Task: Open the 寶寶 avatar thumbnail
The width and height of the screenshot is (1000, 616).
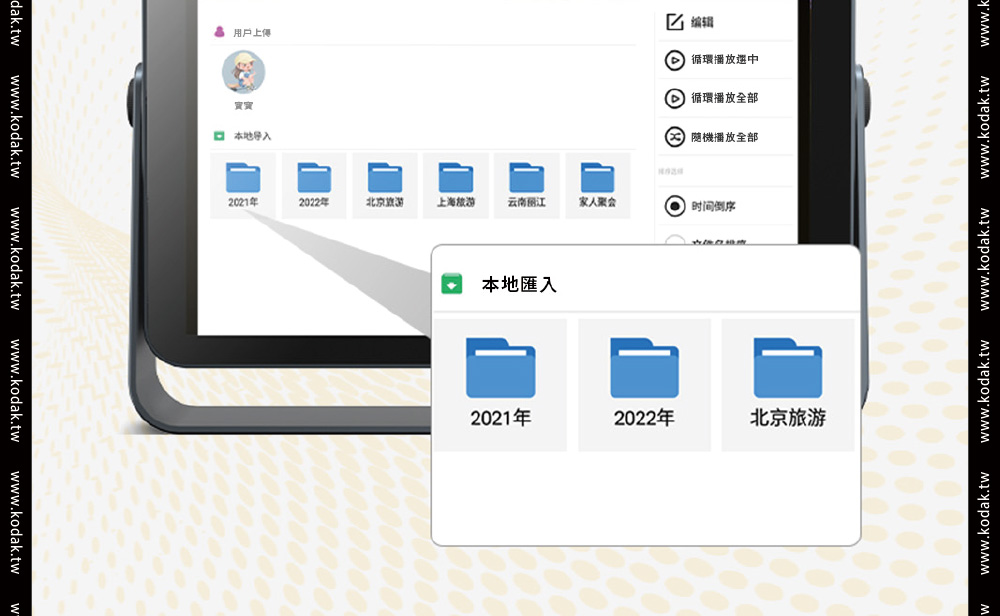Action: [243, 73]
